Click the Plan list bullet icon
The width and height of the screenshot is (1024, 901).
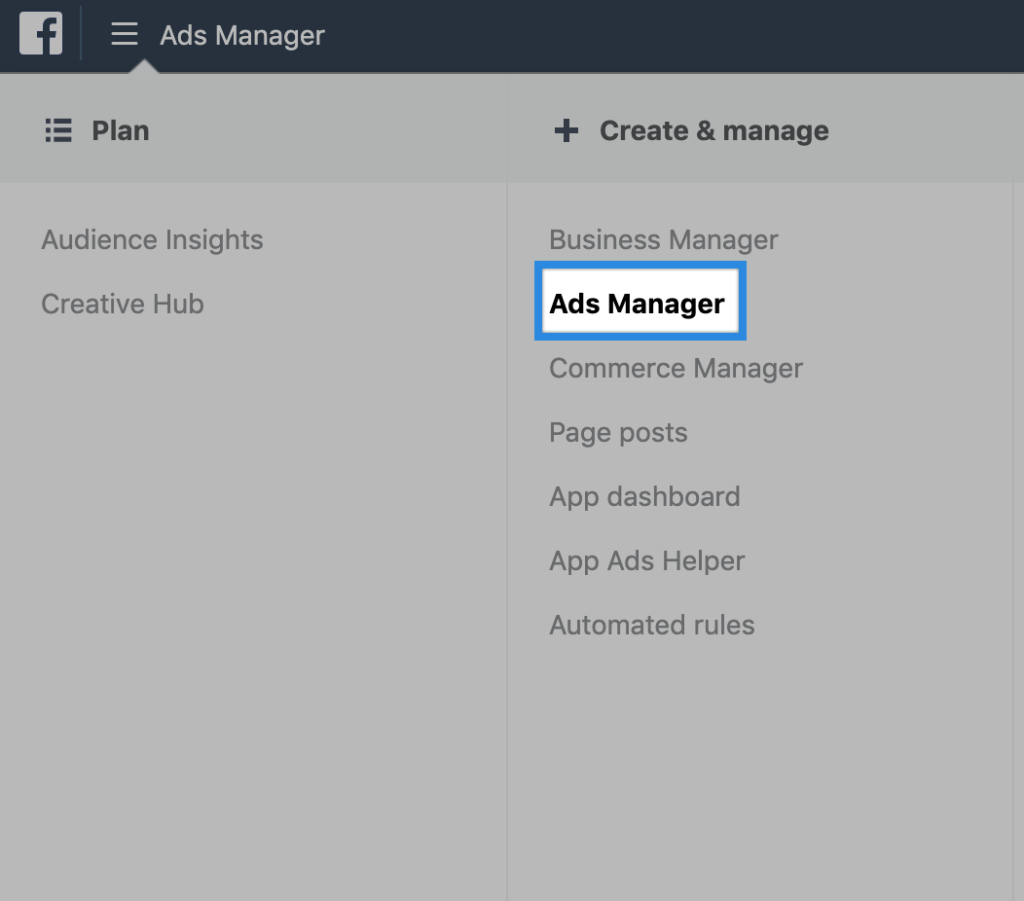[58, 131]
